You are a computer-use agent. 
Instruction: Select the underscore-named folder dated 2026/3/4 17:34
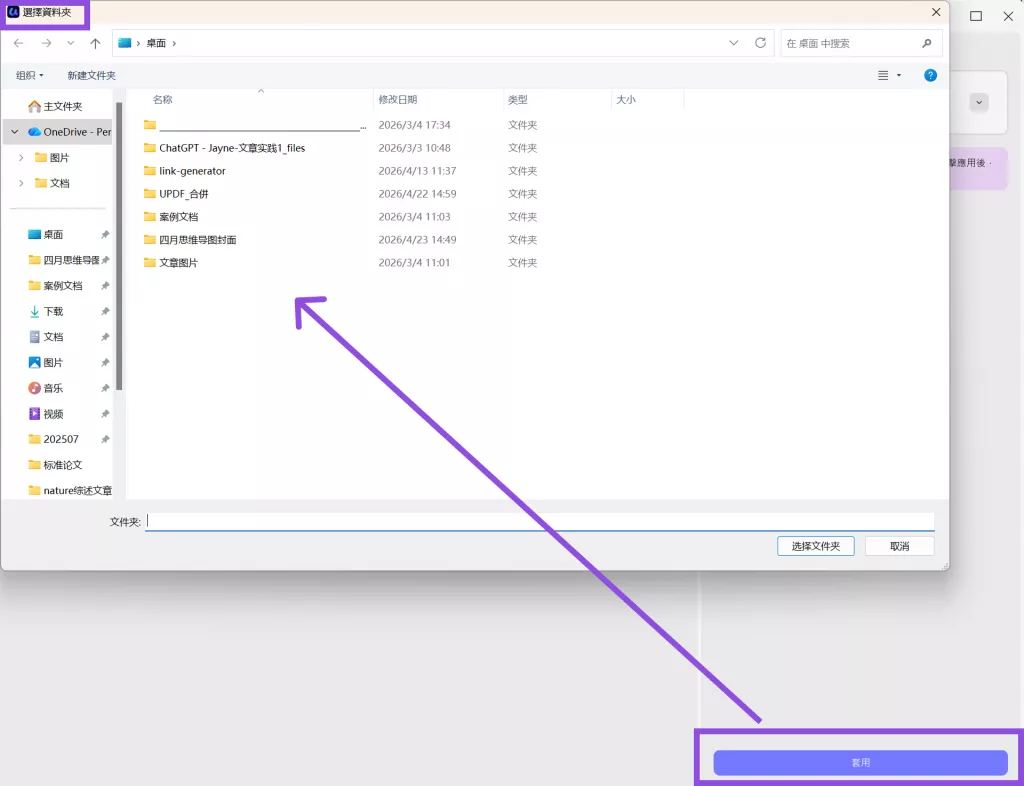point(255,125)
